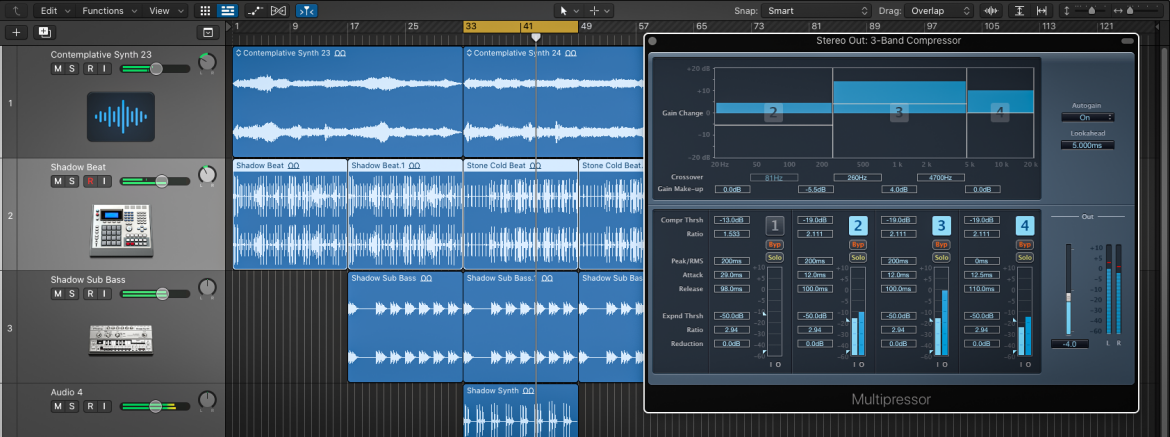Click the Shadow Beat drum machine icon
The width and height of the screenshot is (1170, 437).
[x=121, y=227]
